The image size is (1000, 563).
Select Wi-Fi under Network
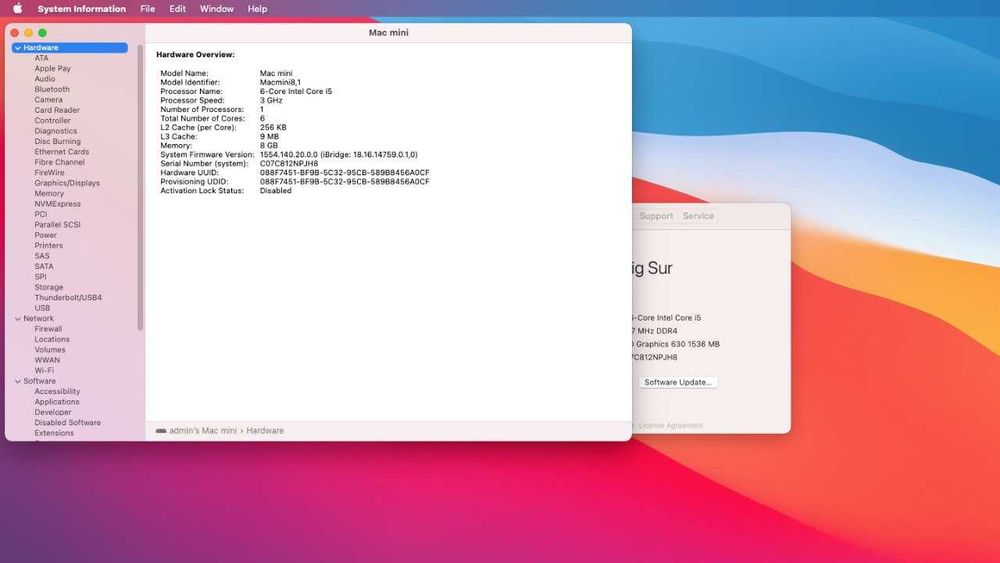coord(44,370)
